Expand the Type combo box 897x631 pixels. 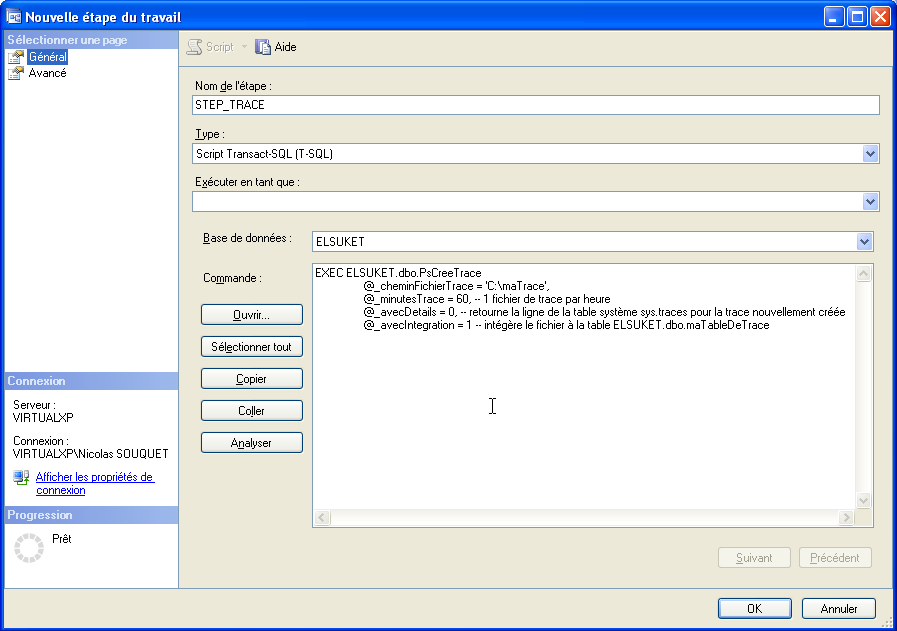click(870, 154)
